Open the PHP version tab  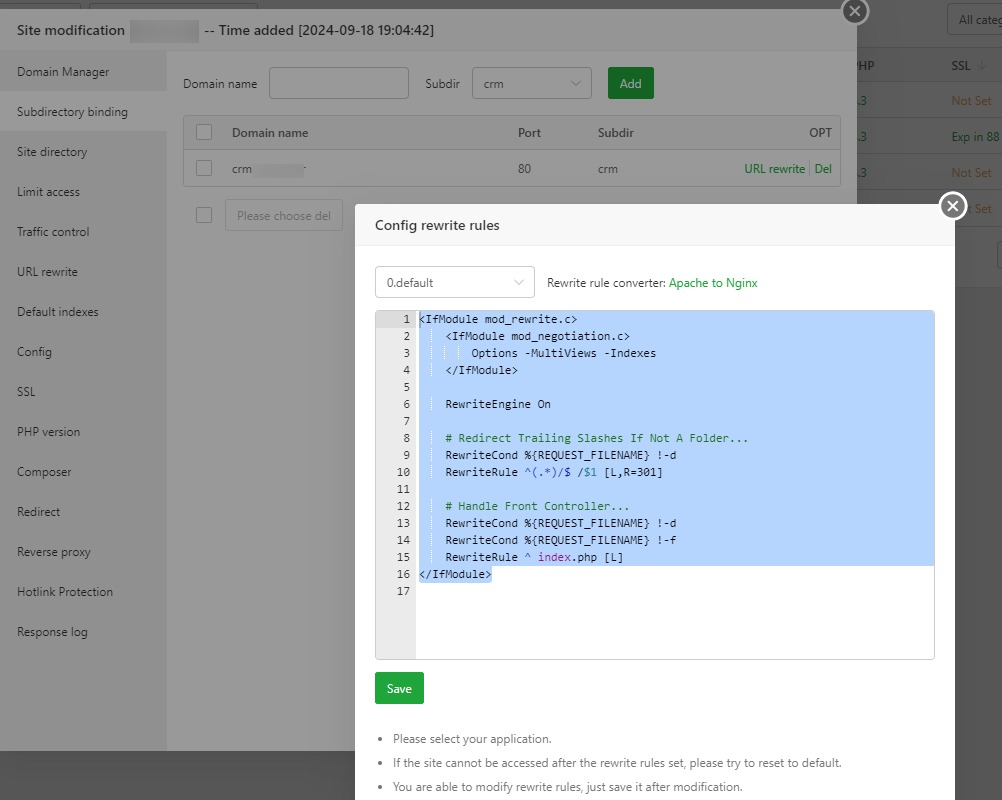click(x=48, y=432)
